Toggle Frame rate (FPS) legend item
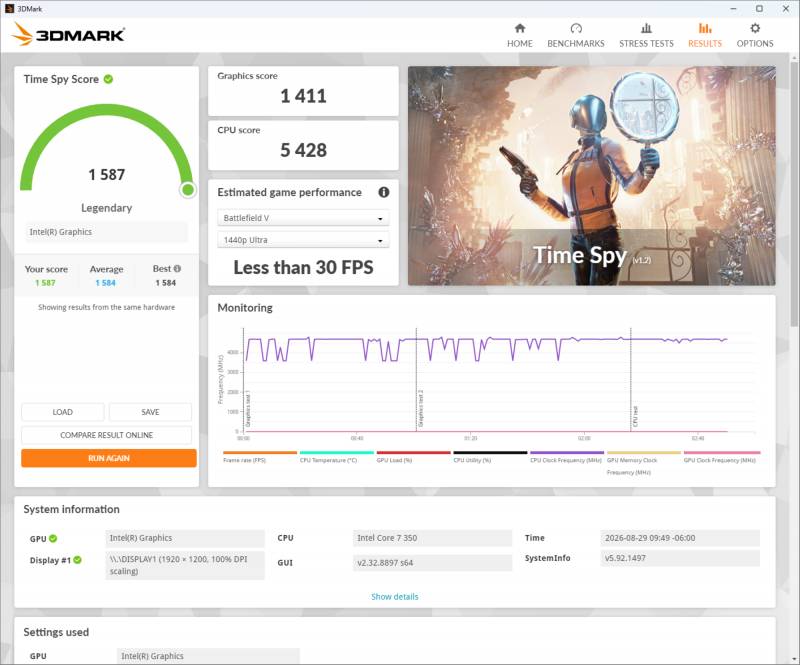The height and width of the screenshot is (665, 800). tap(260, 456)
